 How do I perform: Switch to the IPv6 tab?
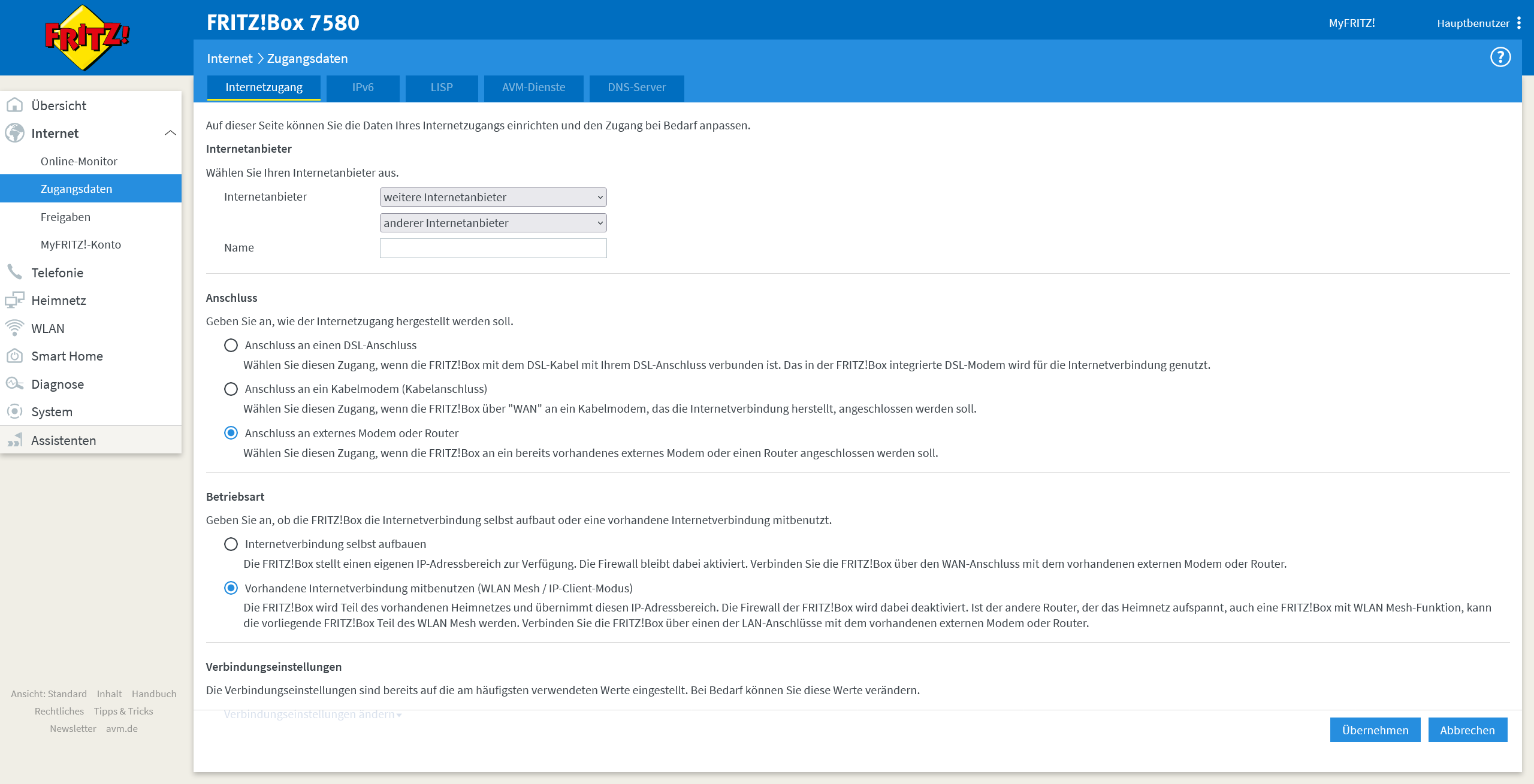click(x=363, y=87)
